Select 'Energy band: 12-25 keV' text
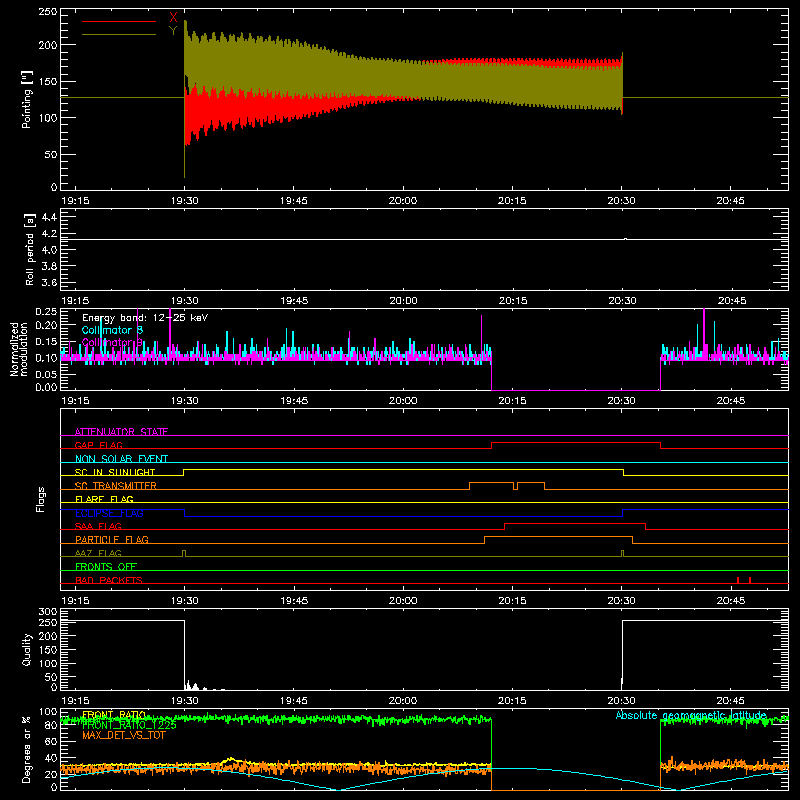The image size is (800, 800). 145,318
